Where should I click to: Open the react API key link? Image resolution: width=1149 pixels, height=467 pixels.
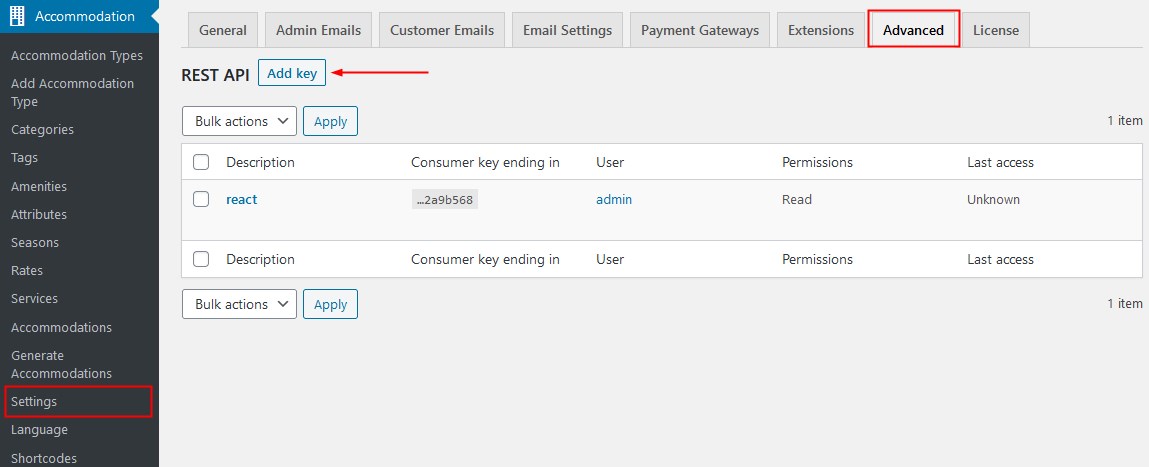242,199
